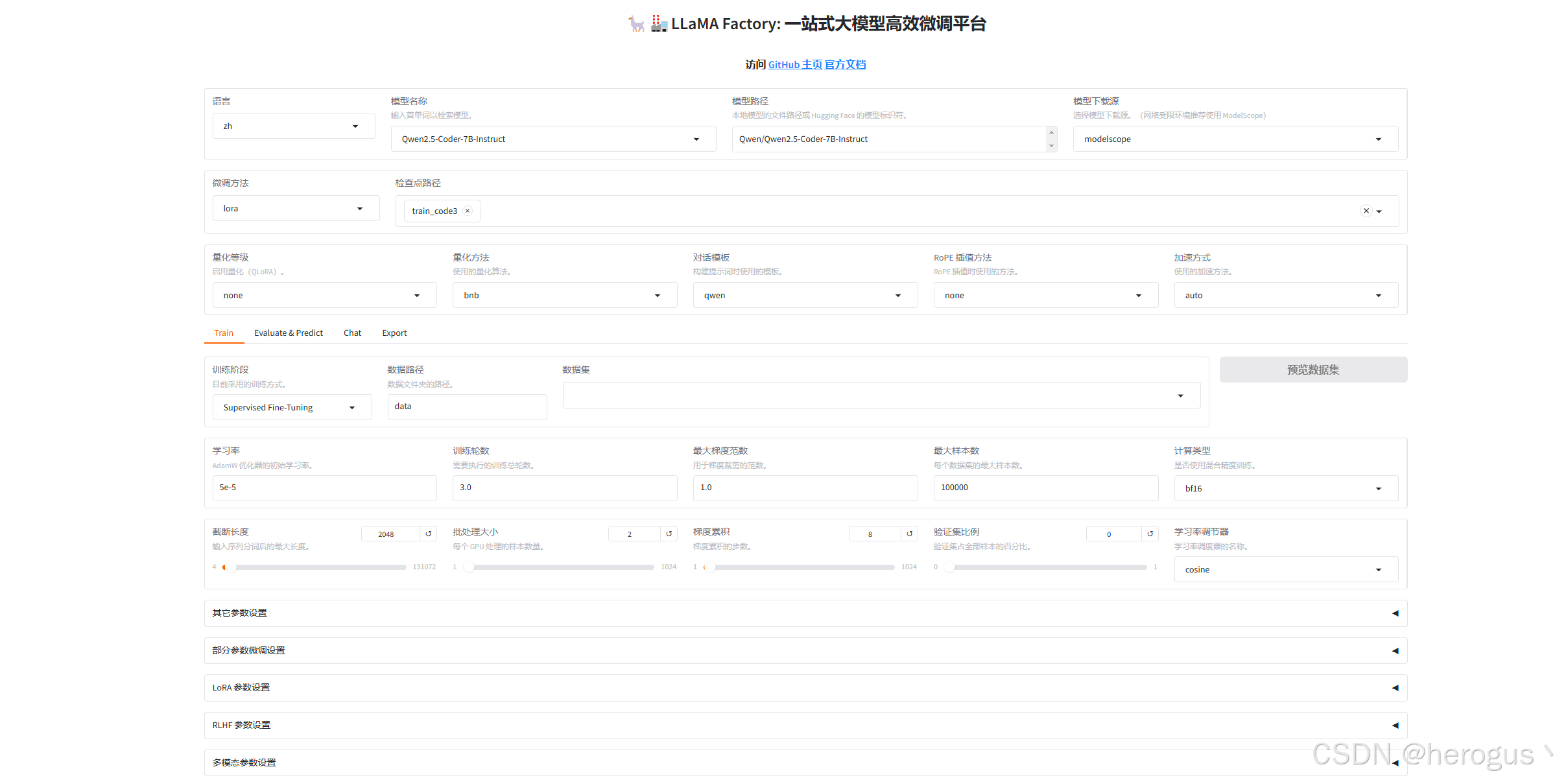Clear all checkpoint paths with the X icon

1366,211
